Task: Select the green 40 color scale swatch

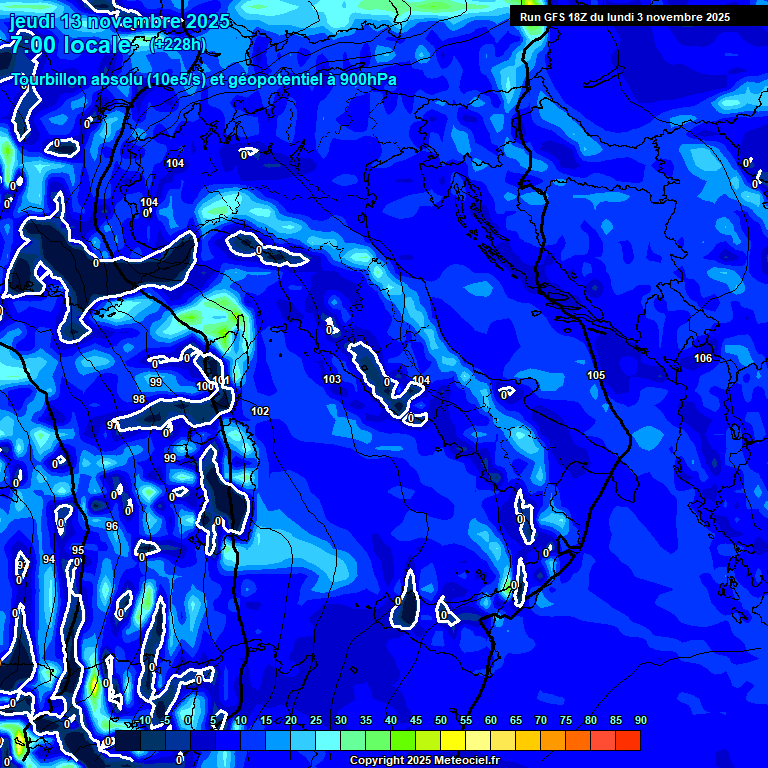Action: 378,740
